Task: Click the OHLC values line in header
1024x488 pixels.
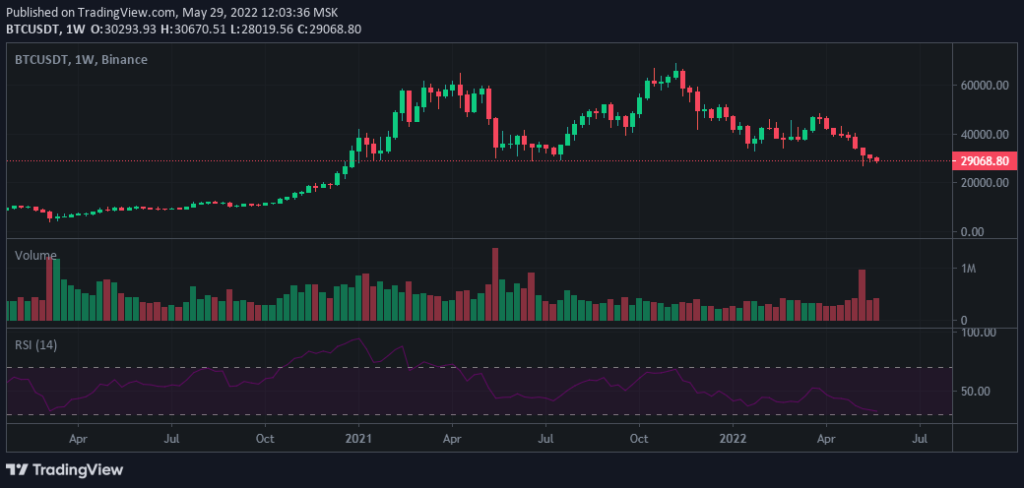Action: [198, 29]
